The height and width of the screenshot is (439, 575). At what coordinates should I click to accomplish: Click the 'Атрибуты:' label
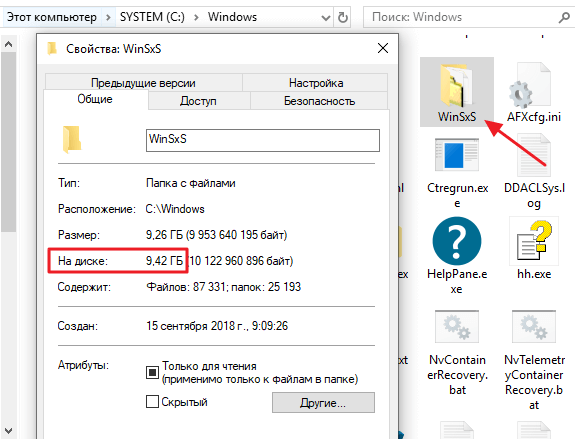pos(83,365)
